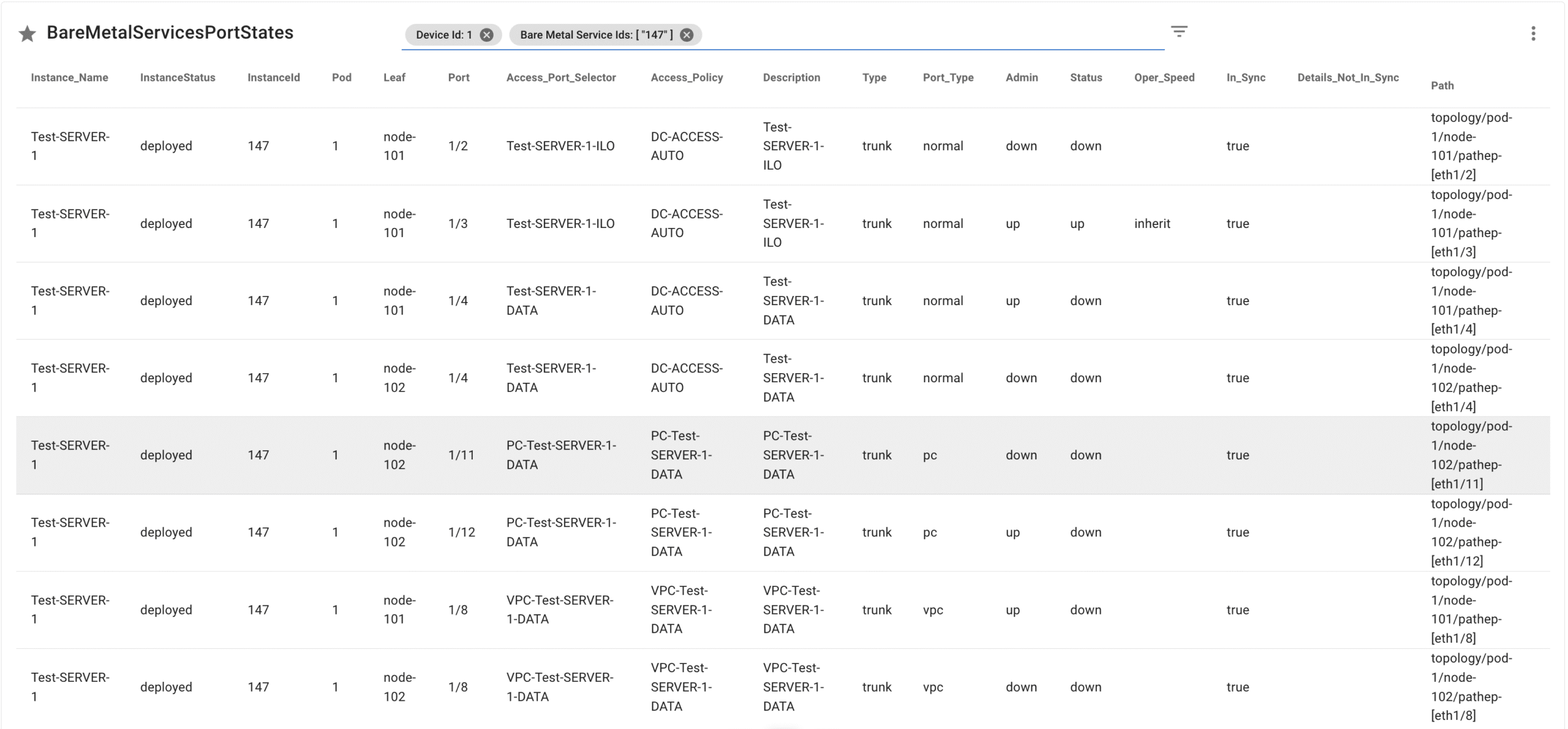This screenshot has height=729, width=1568.
Task: Select the row with port 1/12
Action: pyautogui.click(x=461, y=532)
